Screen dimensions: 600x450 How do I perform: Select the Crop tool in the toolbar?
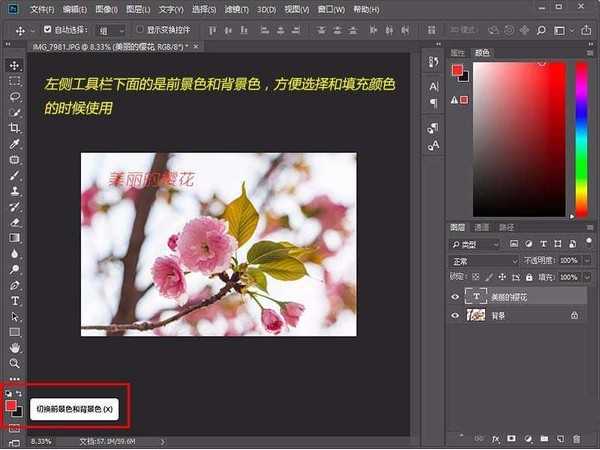click(x=15, y=128)
